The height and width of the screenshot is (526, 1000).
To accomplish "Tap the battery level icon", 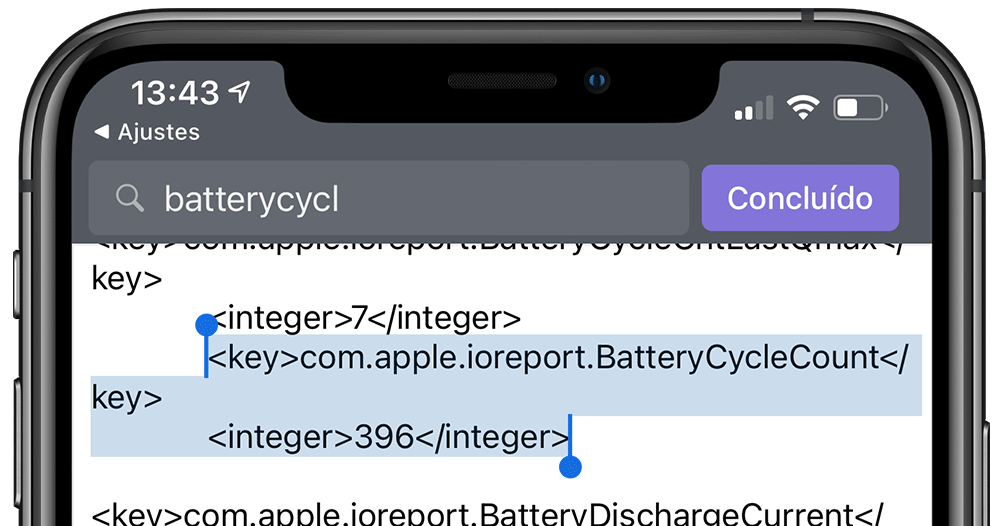I will coord(860,108).
